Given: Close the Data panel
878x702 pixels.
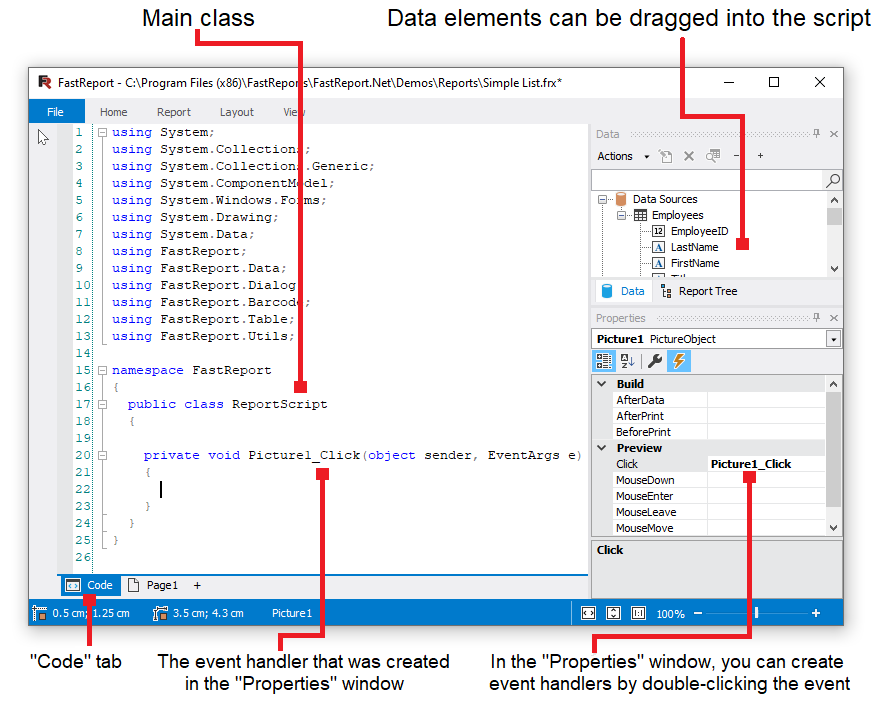Looking at the screenshot, I should 834,134.
